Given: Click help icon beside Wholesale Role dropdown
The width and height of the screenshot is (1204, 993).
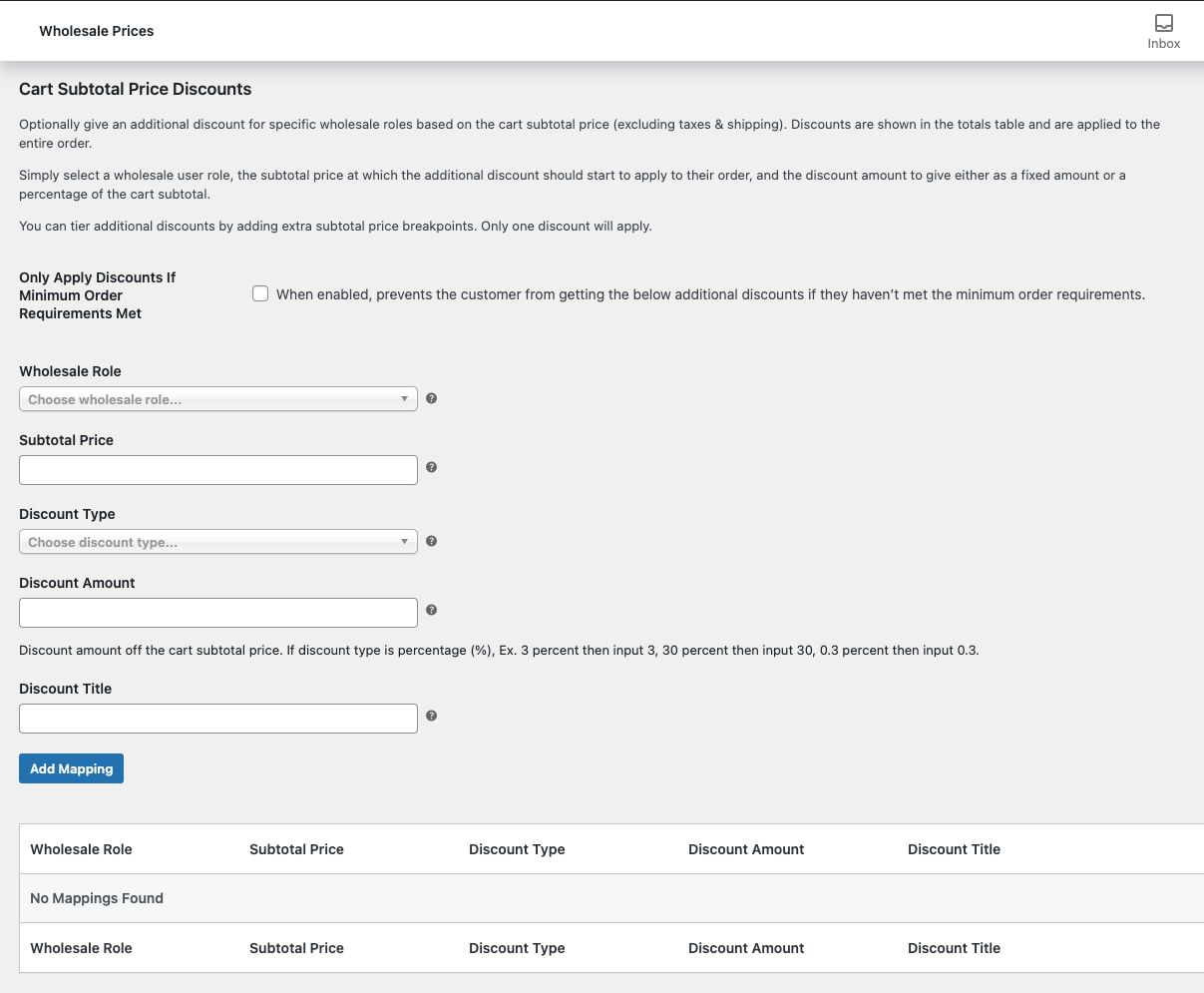Looking at the screenshot, I should pos(432,398).
